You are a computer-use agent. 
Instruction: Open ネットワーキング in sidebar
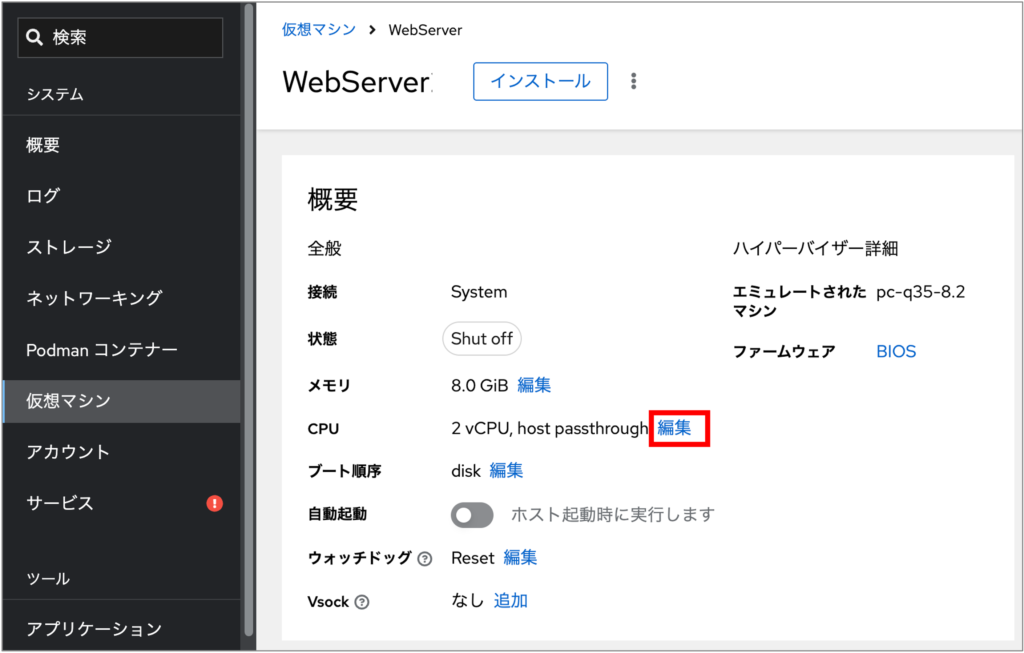(x=121, y=298)
